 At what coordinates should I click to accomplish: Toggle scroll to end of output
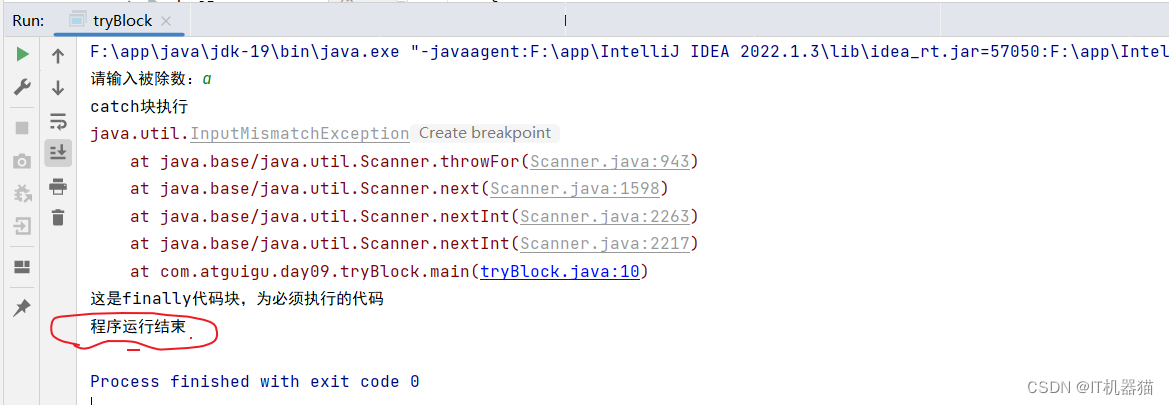[57, 152]
